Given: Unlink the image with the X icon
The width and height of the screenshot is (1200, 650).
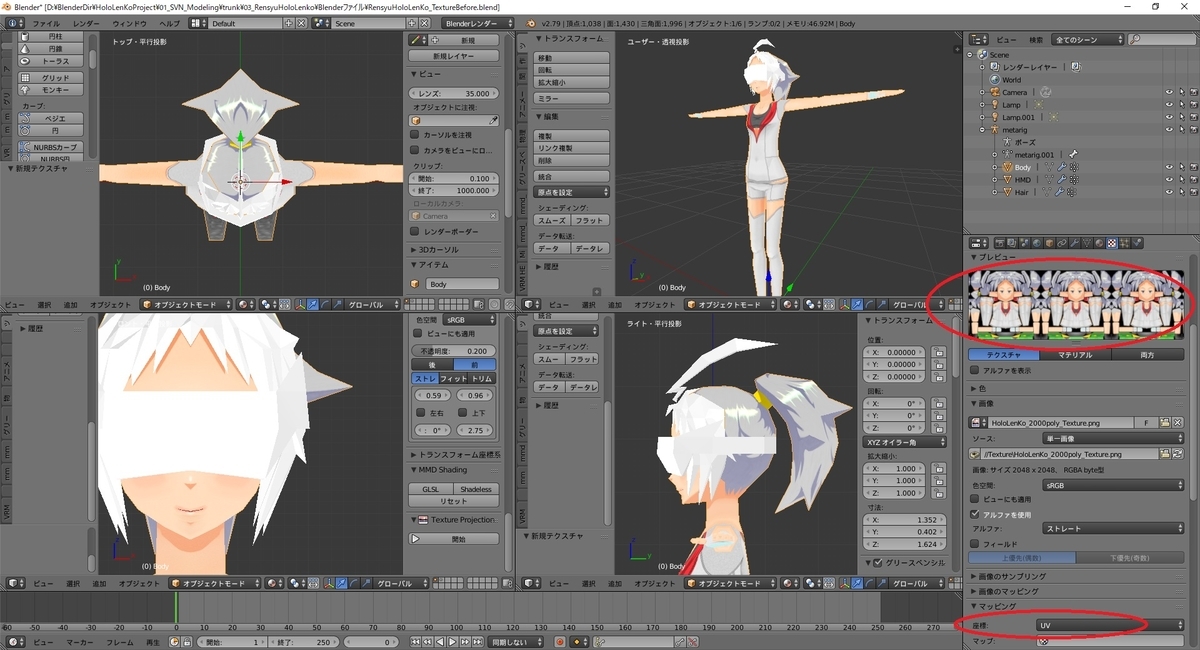Looking at the screenshot, I should [x=1178, y=423].
